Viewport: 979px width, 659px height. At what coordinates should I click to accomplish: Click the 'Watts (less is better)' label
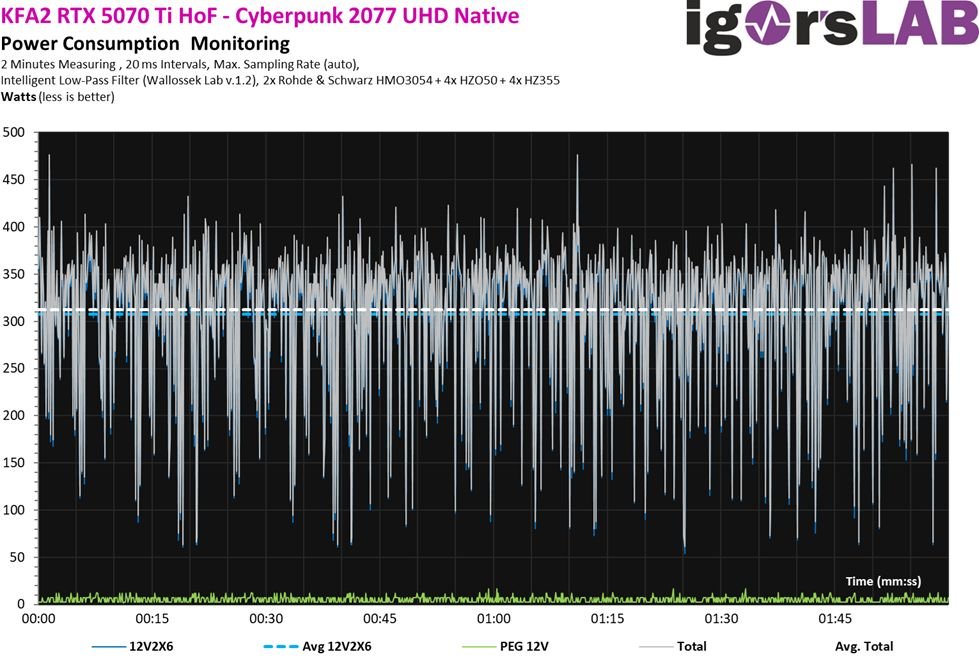tap(57, 97)
